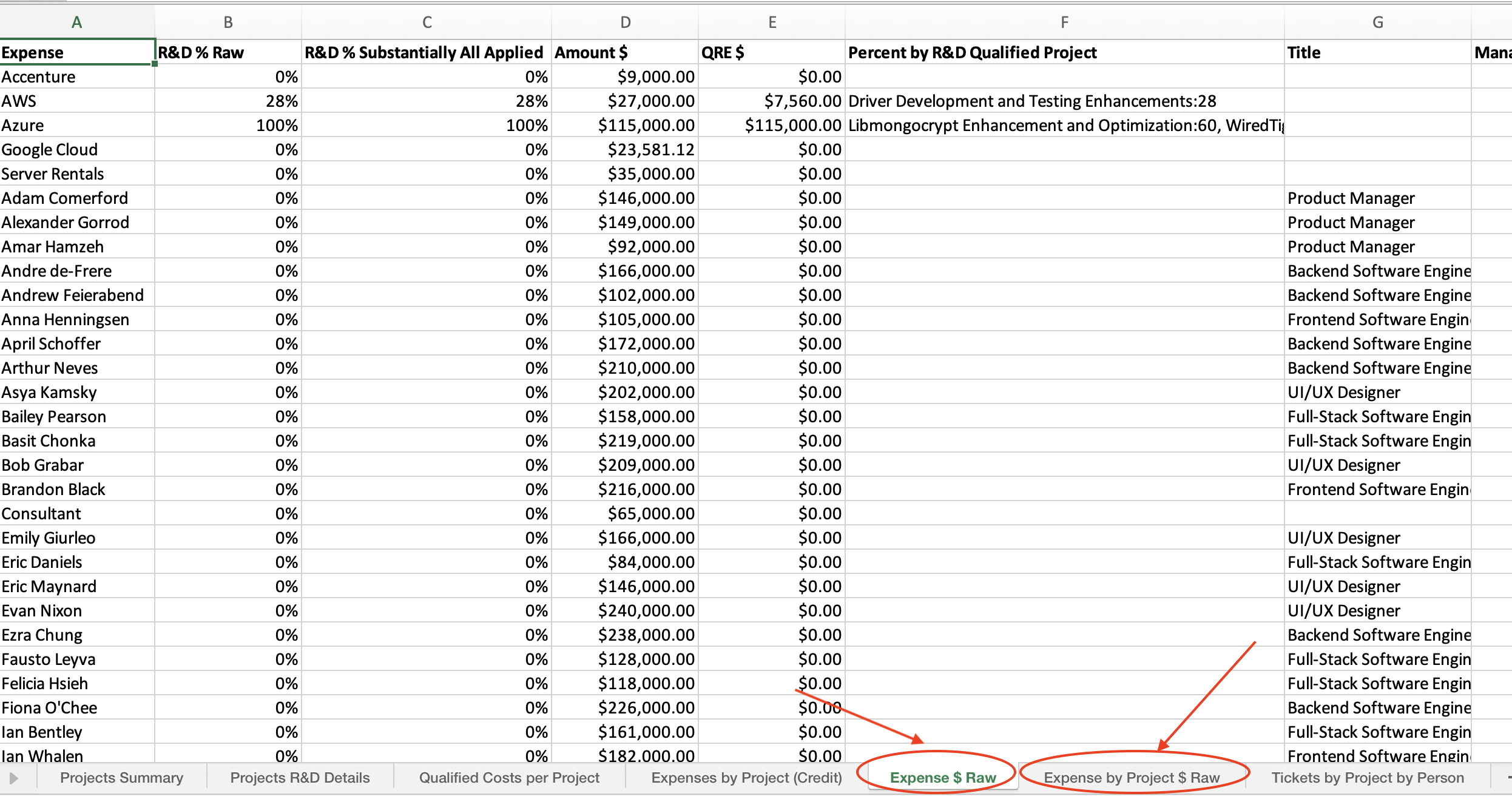Open Qualified Costs per Project tab

pyautogui.click(x=509, y=778)
